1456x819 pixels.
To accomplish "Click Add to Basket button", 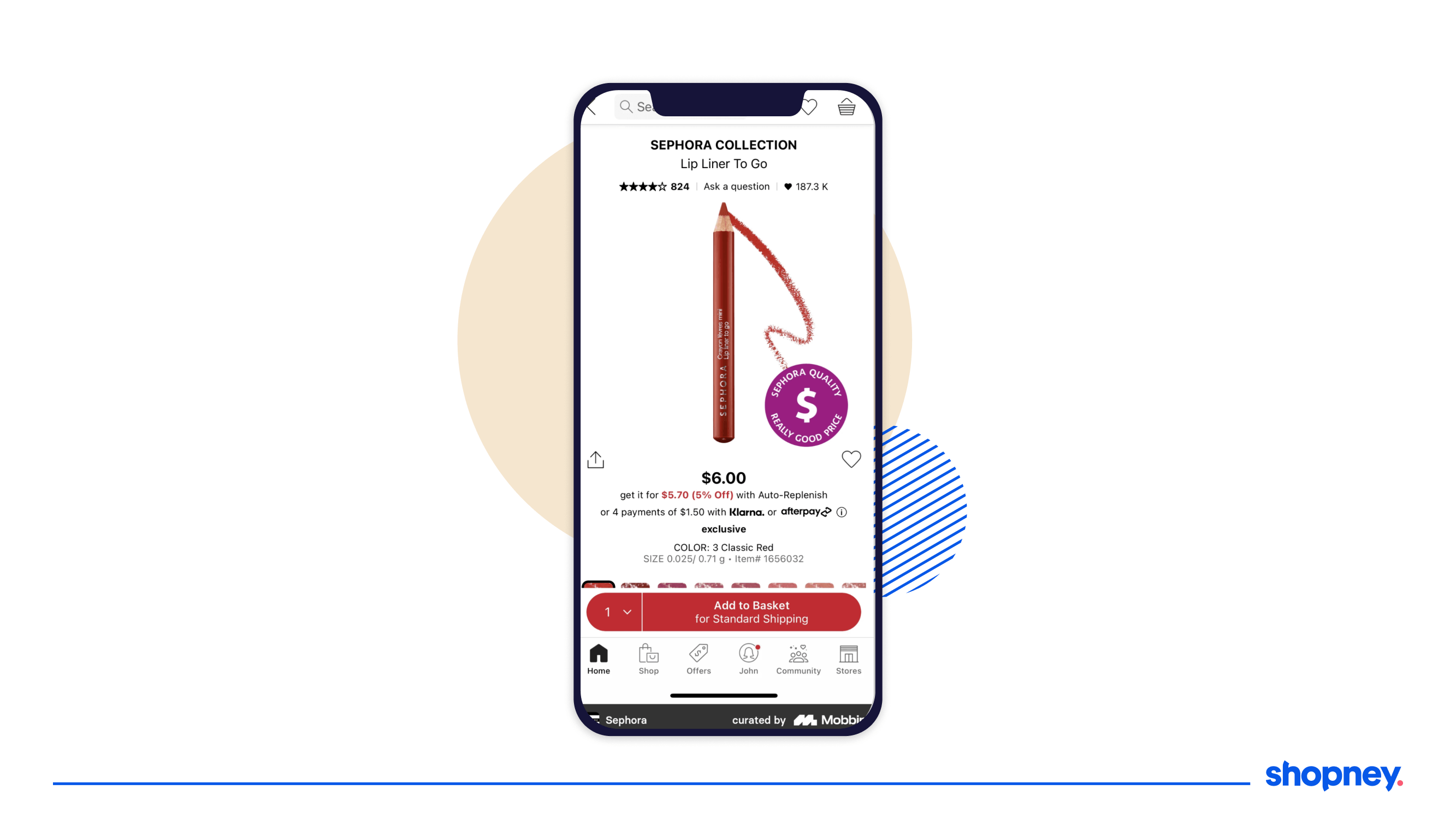I will 751,611.
